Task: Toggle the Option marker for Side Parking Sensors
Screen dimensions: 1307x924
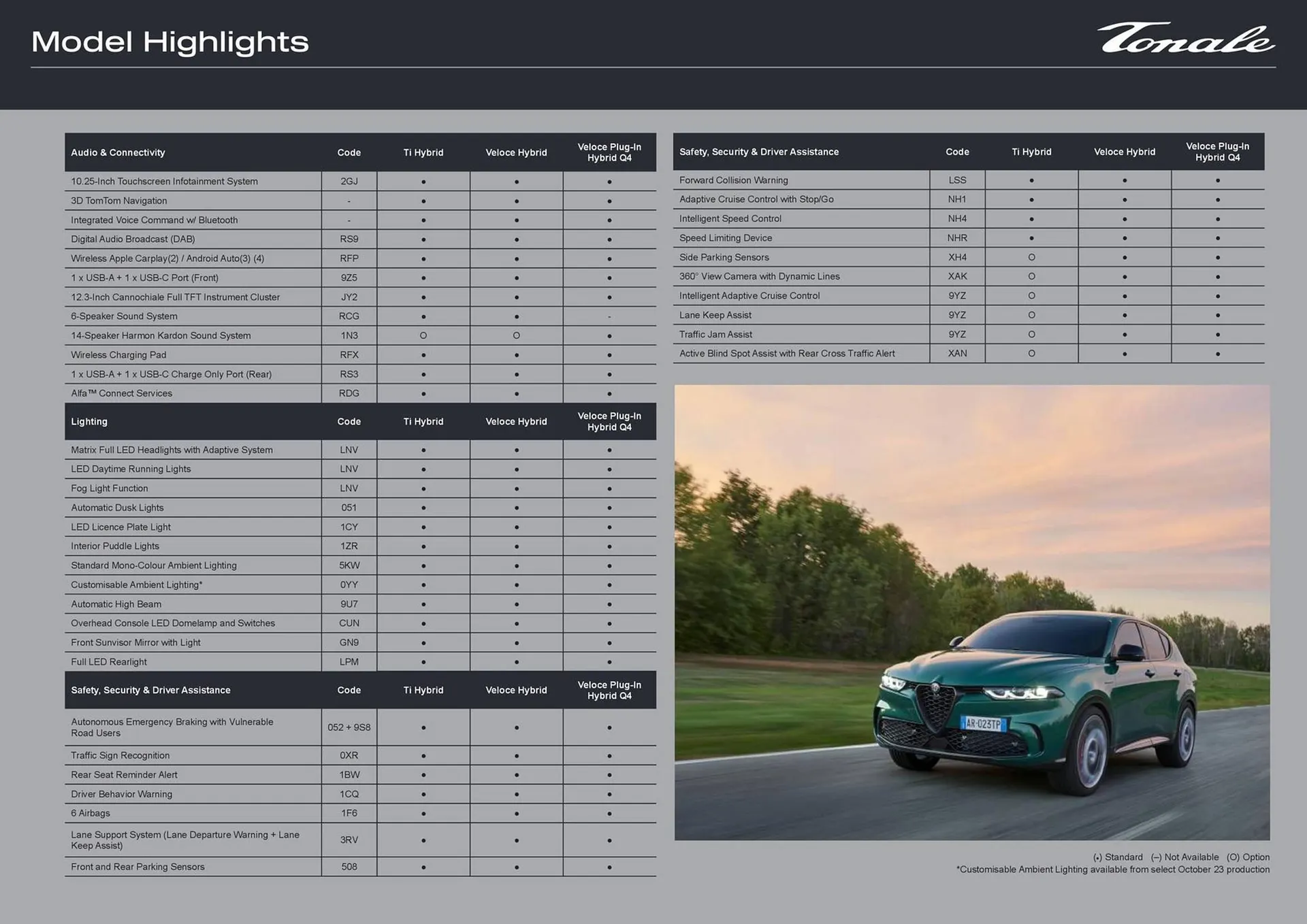Action: click(1031, 257)
